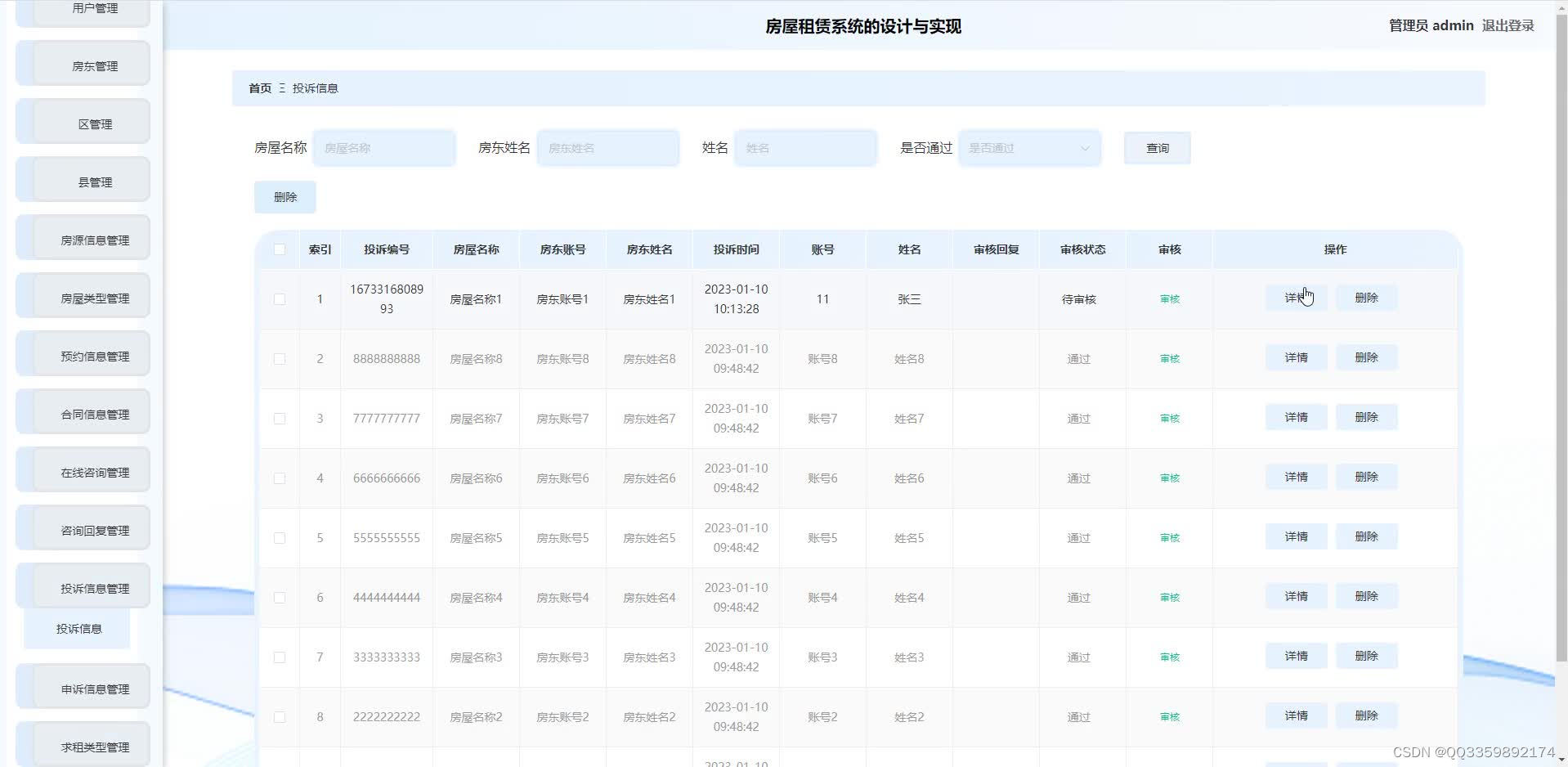This screenshot has width=1568, height=767.
Task: Open 详情 for row 房屋名称5
Action: [x=1296, y=536]
